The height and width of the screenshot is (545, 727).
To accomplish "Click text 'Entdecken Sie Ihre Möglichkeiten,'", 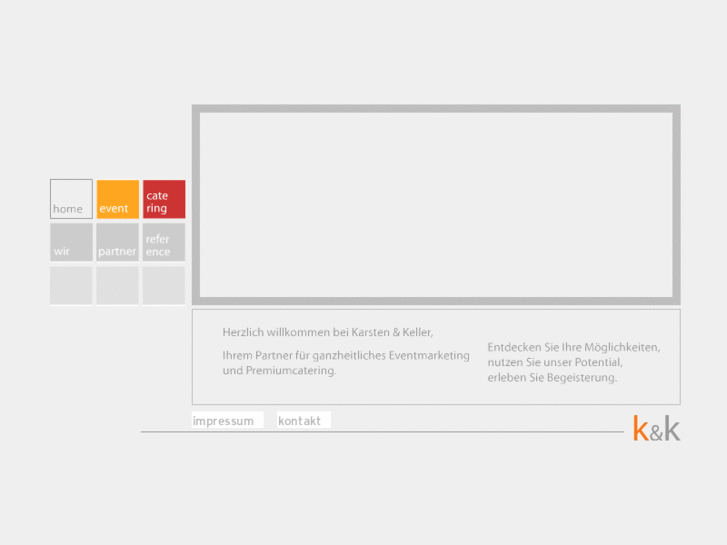I will pos(574,347).
